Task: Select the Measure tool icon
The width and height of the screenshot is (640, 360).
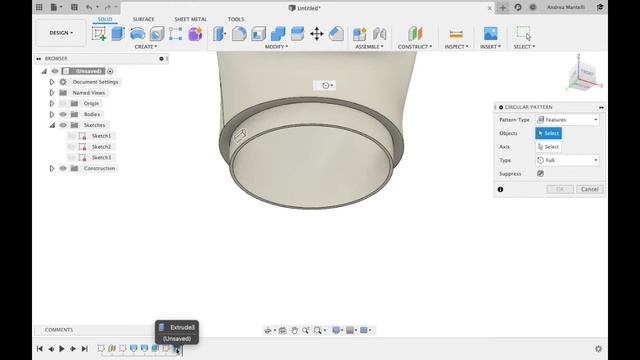Action: [456, 33]
